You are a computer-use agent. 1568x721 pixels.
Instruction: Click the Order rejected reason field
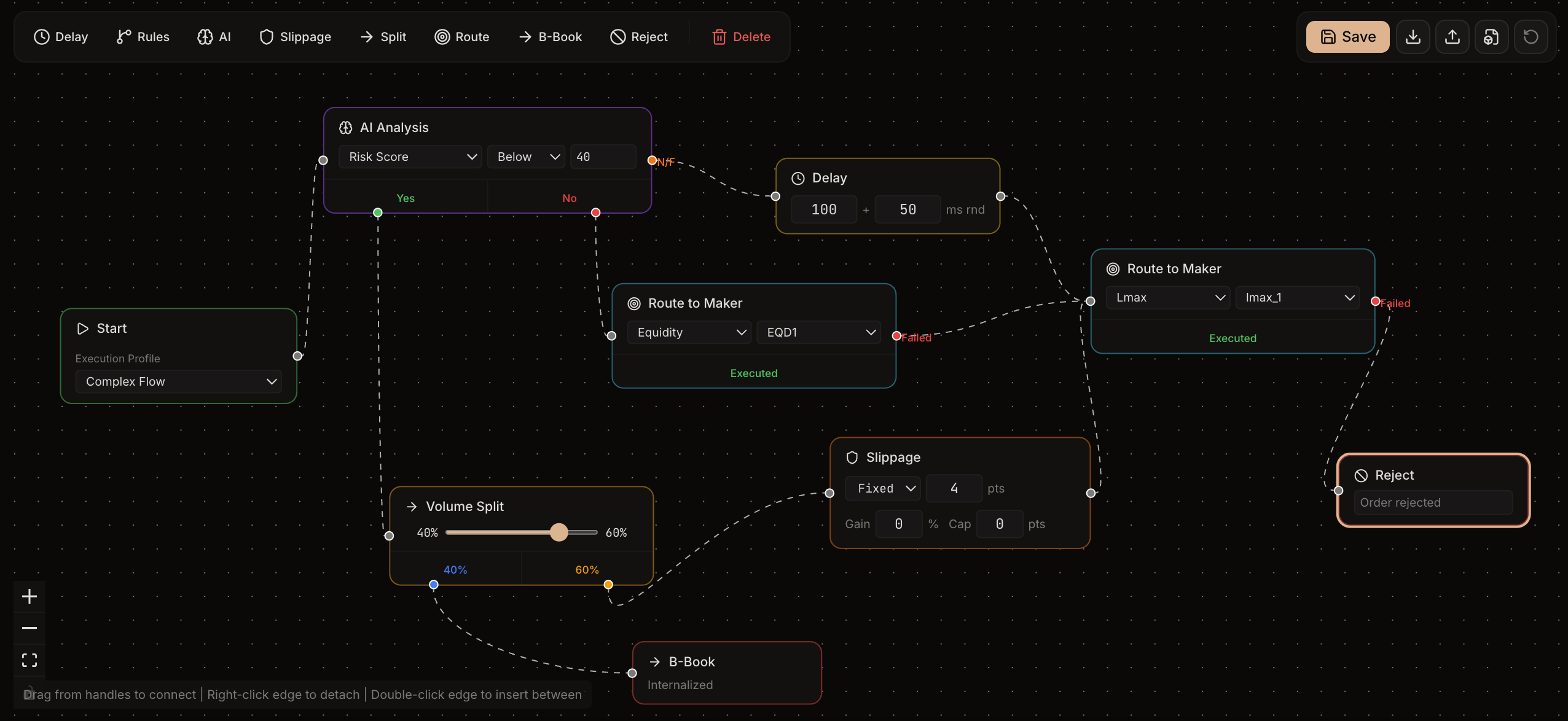(1432, 502)
